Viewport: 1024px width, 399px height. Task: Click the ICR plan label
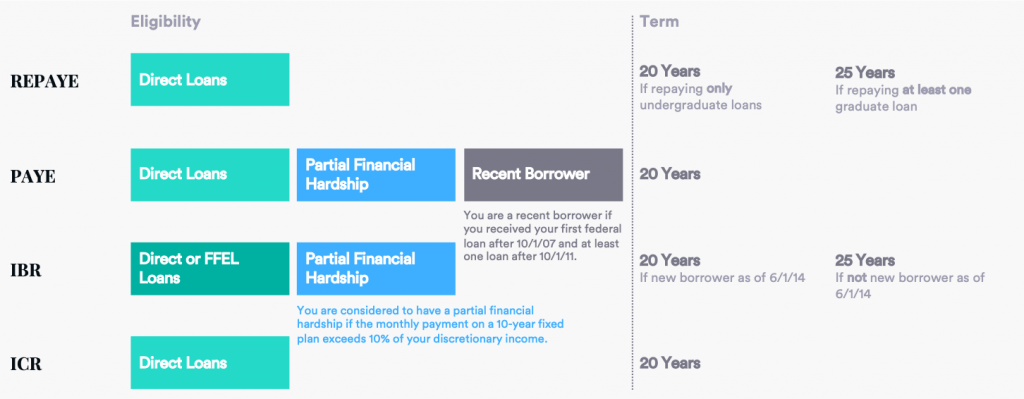(x=26, y=364)
